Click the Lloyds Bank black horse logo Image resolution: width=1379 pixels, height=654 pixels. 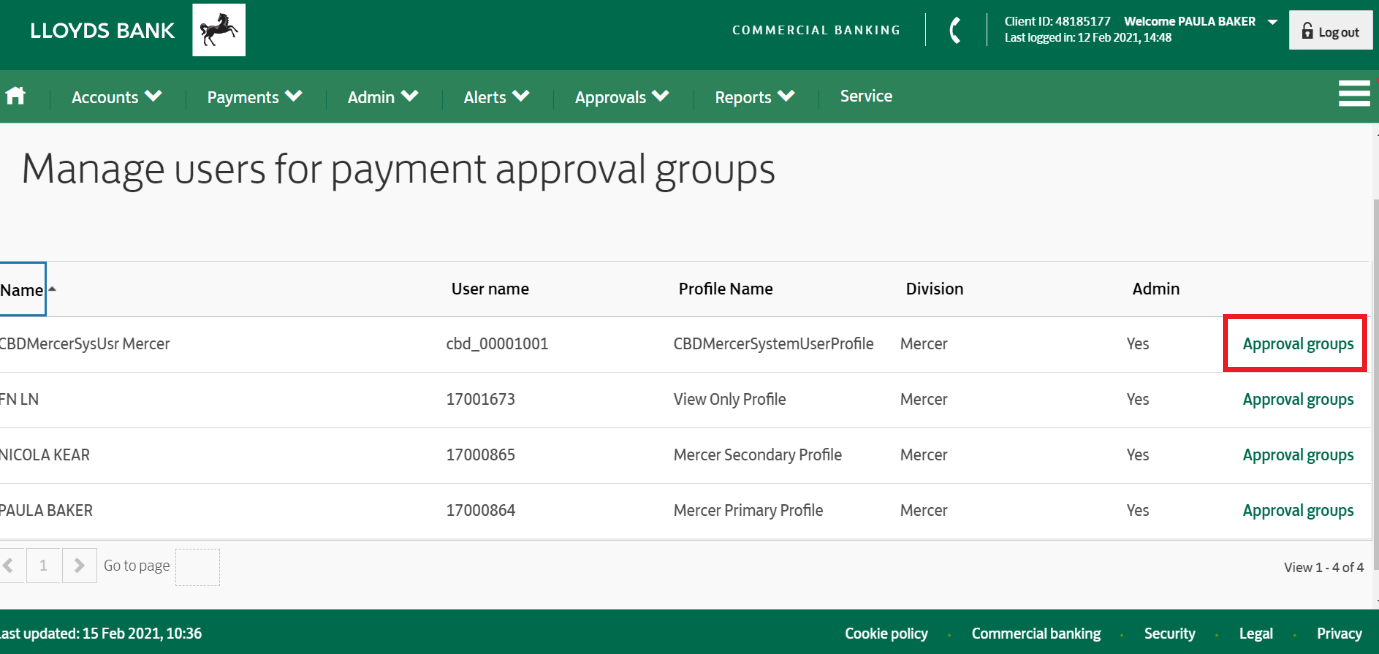(219, 30)
